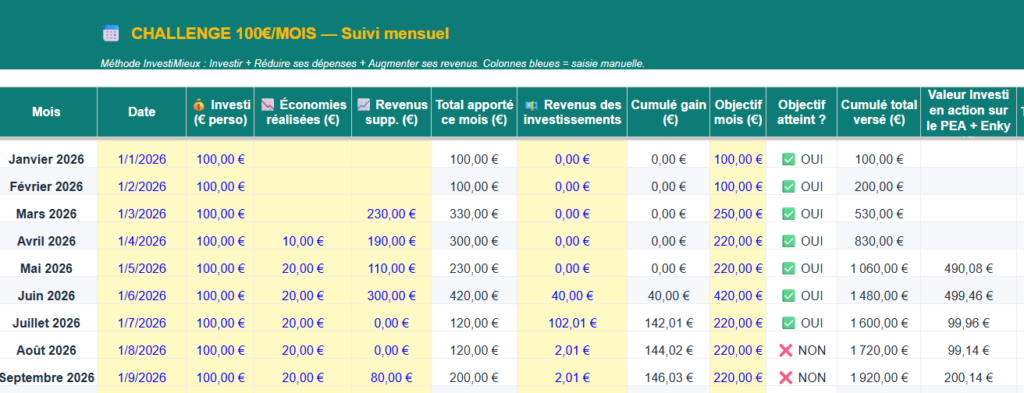Click green check icon in Janvier 2026 row
Screen dimensions: 1024x393
[x=788, y=159]
